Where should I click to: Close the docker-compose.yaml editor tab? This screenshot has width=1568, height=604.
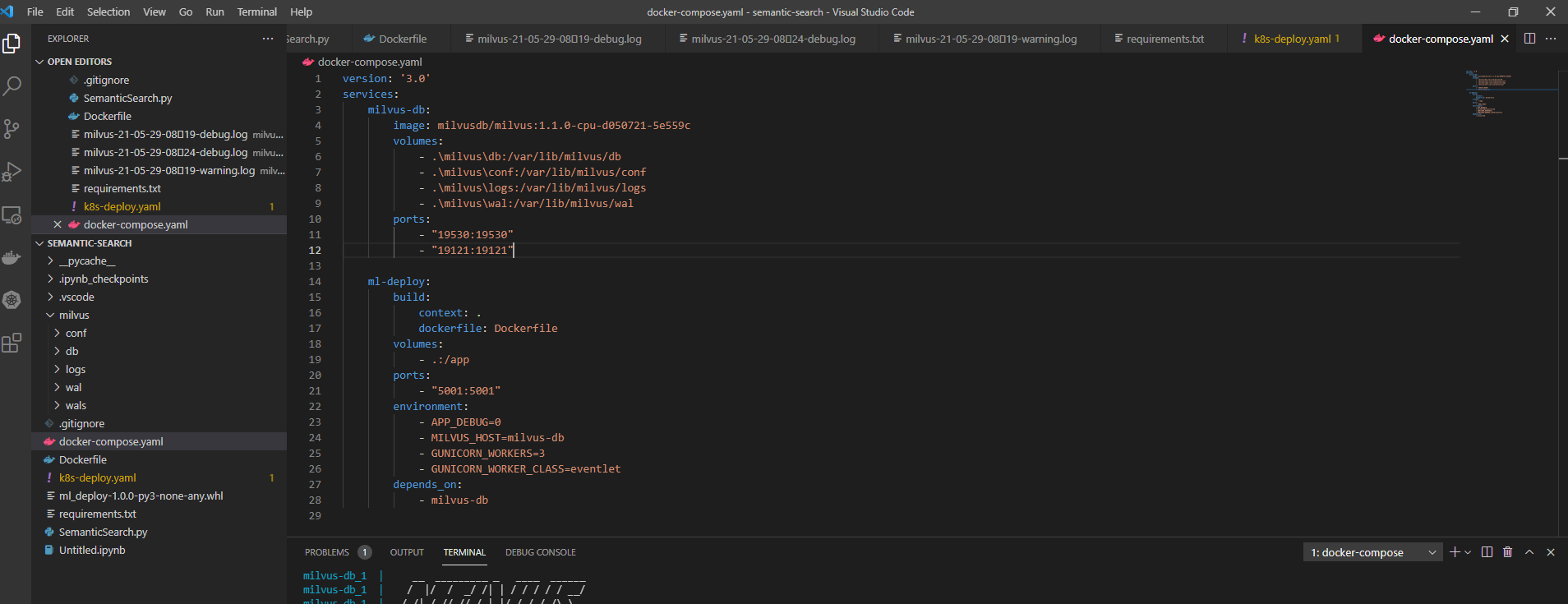(1505, 39)
